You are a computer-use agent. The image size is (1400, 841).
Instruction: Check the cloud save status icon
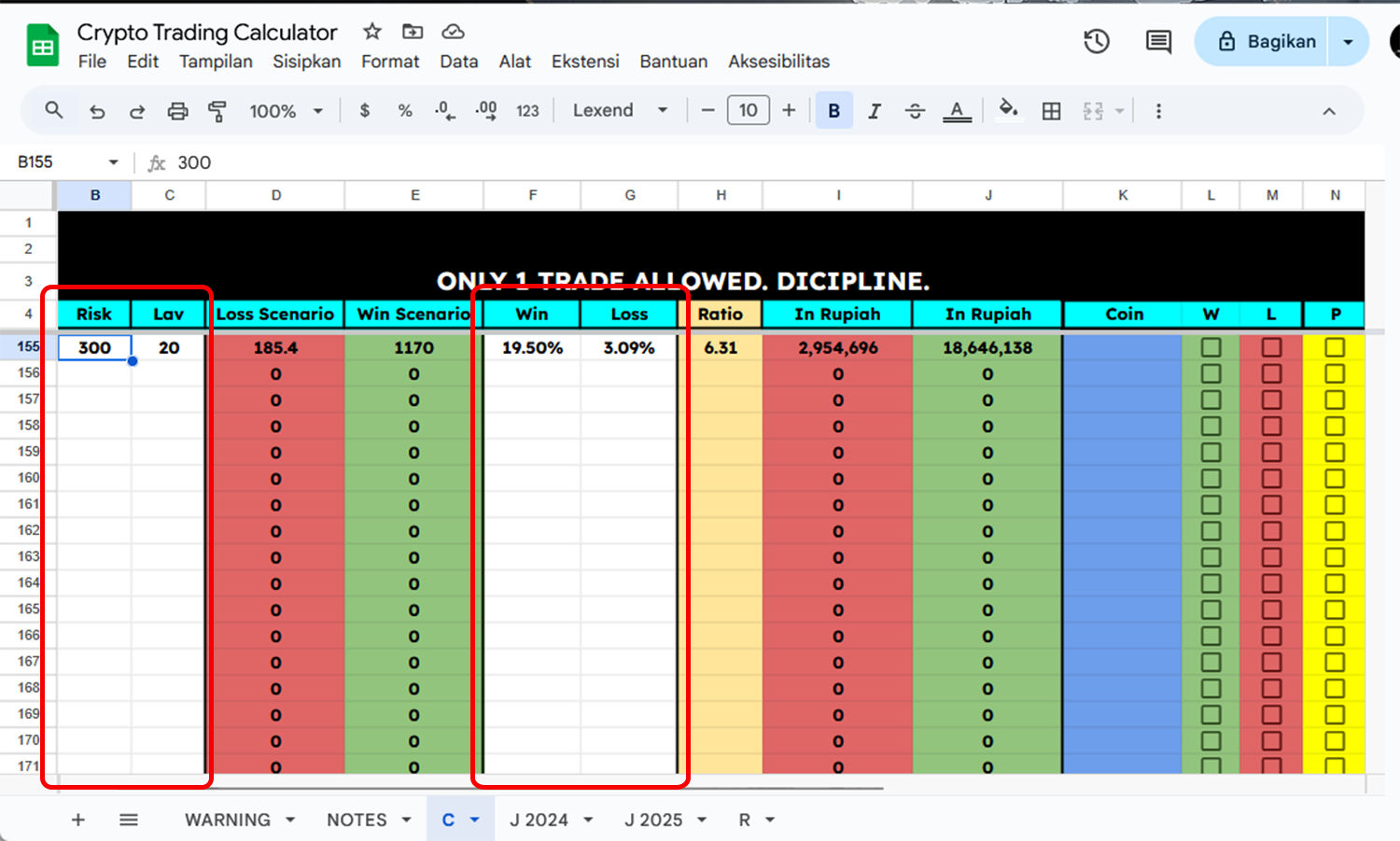453,32
